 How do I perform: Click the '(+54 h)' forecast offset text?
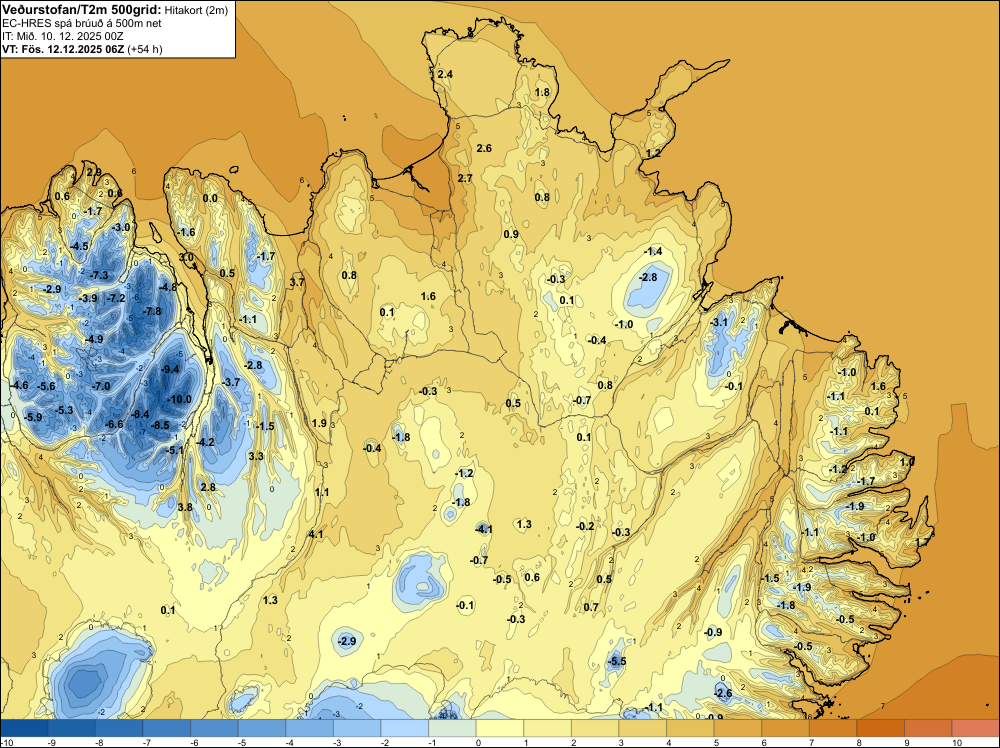(145, 49)
